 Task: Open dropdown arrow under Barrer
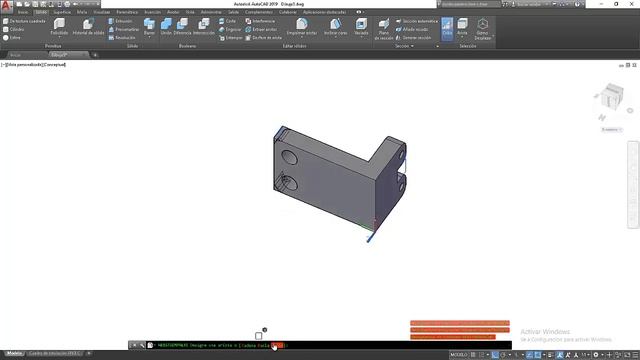149,37
